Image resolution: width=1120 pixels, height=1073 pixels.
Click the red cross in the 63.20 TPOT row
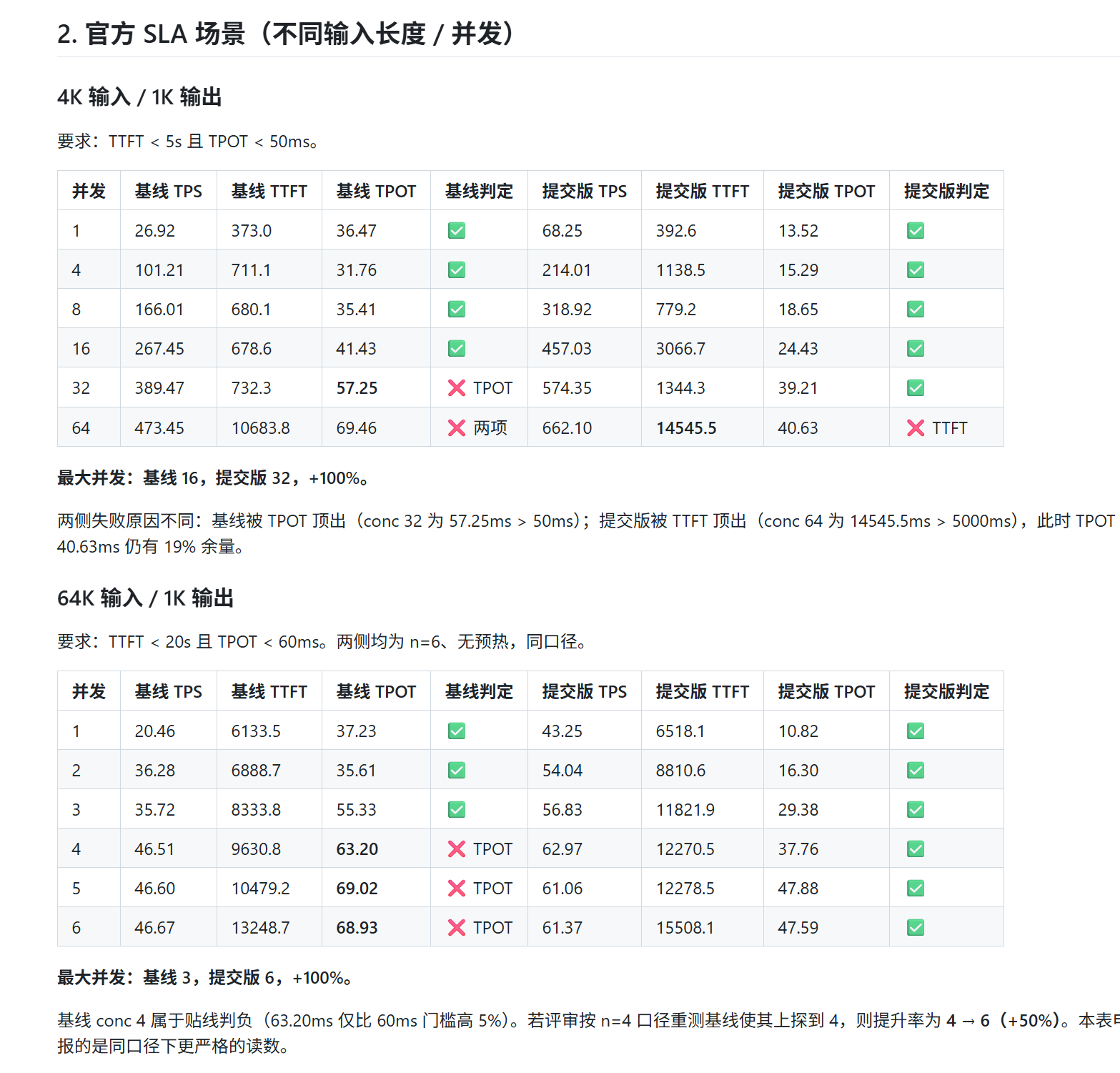(457, 849)
